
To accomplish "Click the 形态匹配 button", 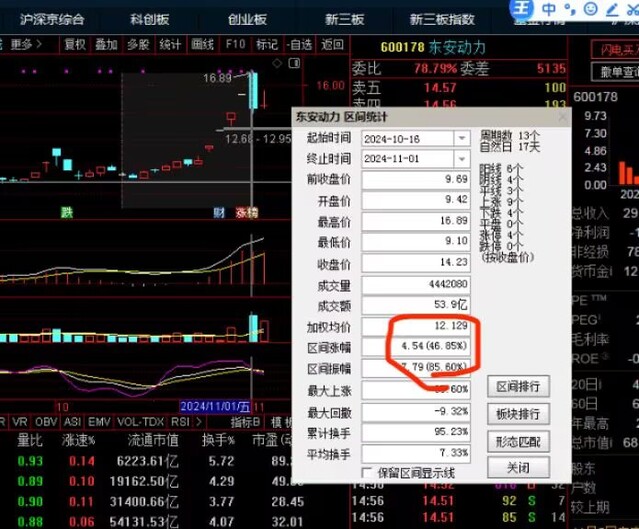I will (518, 441).
